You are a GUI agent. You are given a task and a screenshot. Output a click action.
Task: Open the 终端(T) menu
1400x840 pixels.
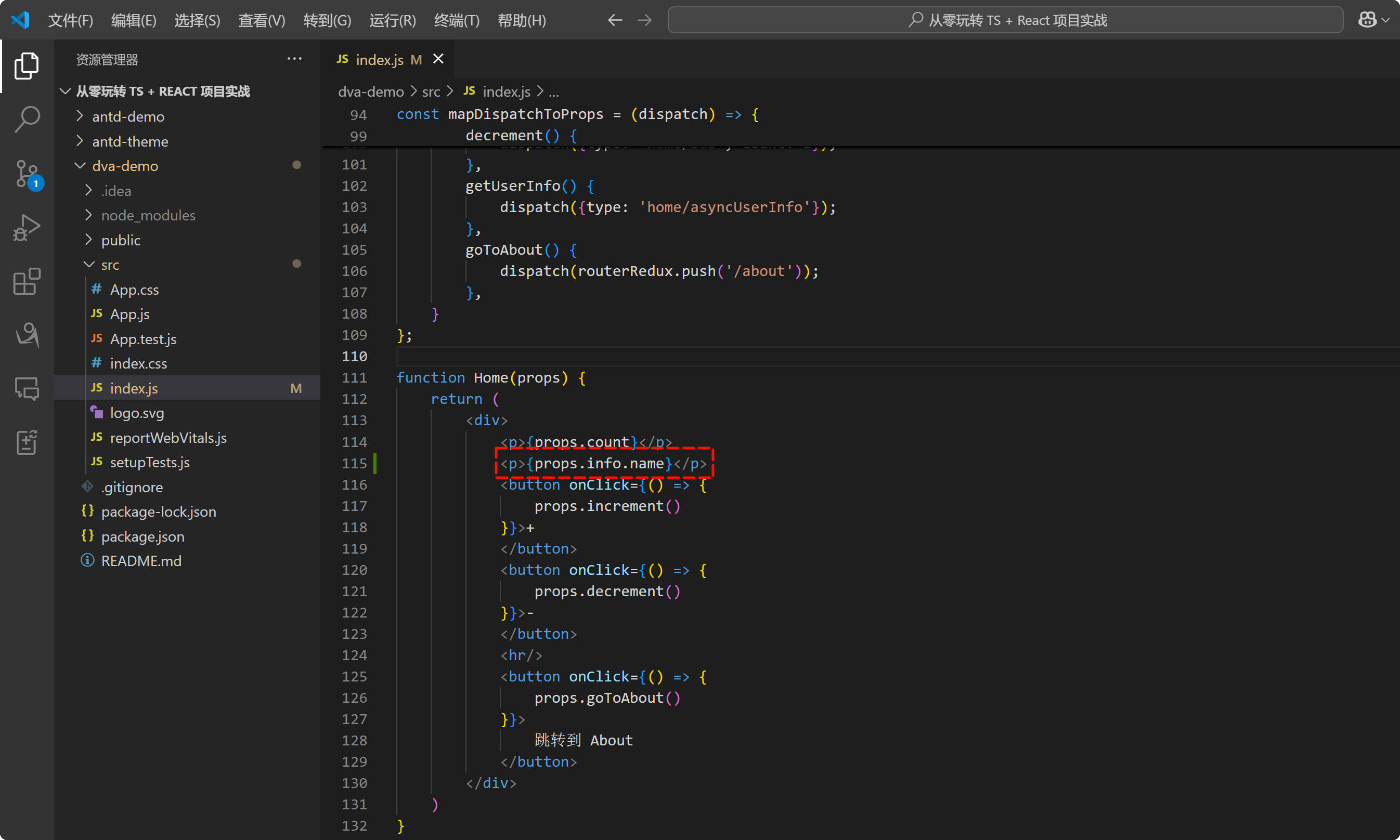[457, 20]
